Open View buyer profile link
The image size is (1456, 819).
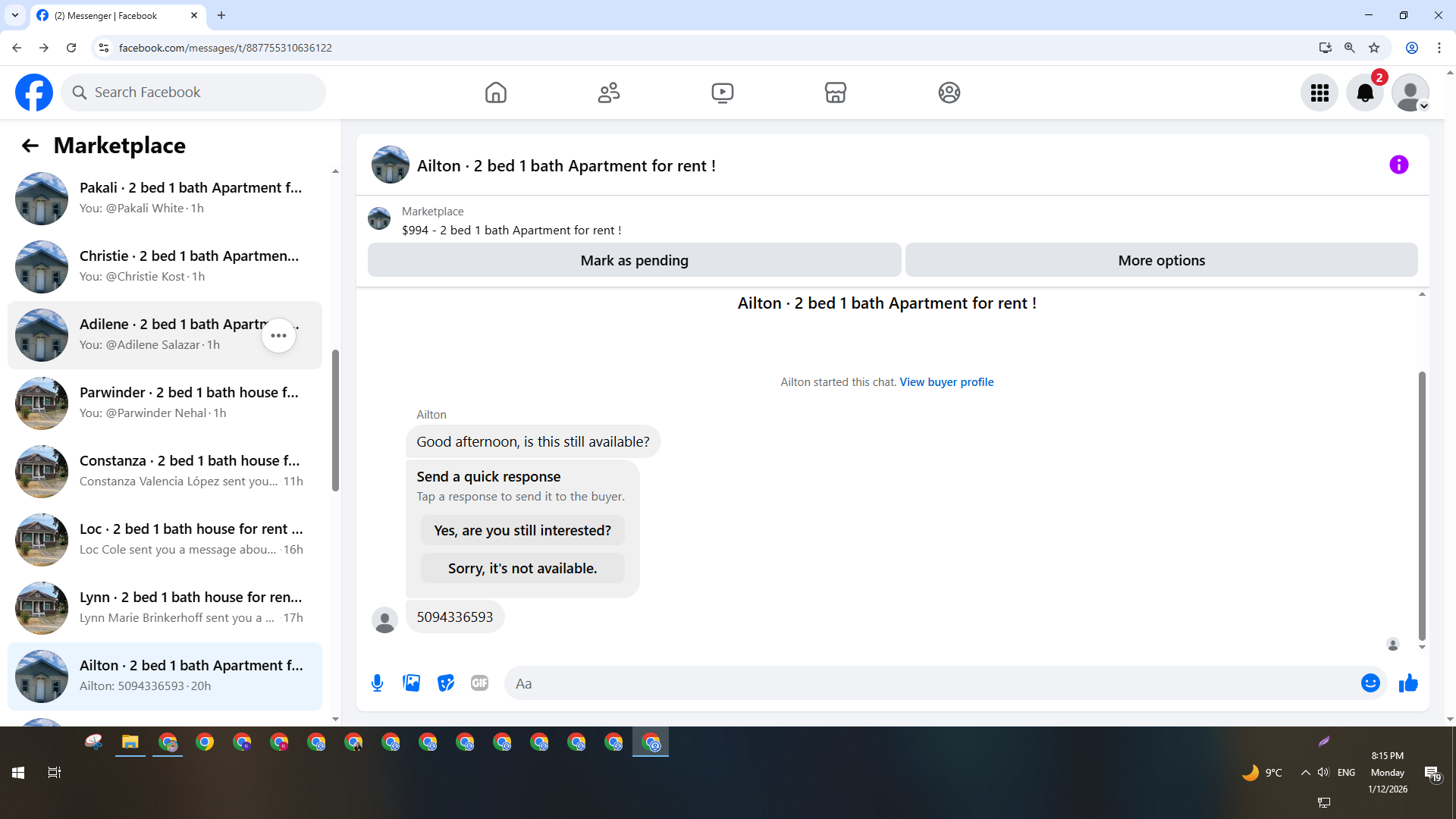coord(946,382)
